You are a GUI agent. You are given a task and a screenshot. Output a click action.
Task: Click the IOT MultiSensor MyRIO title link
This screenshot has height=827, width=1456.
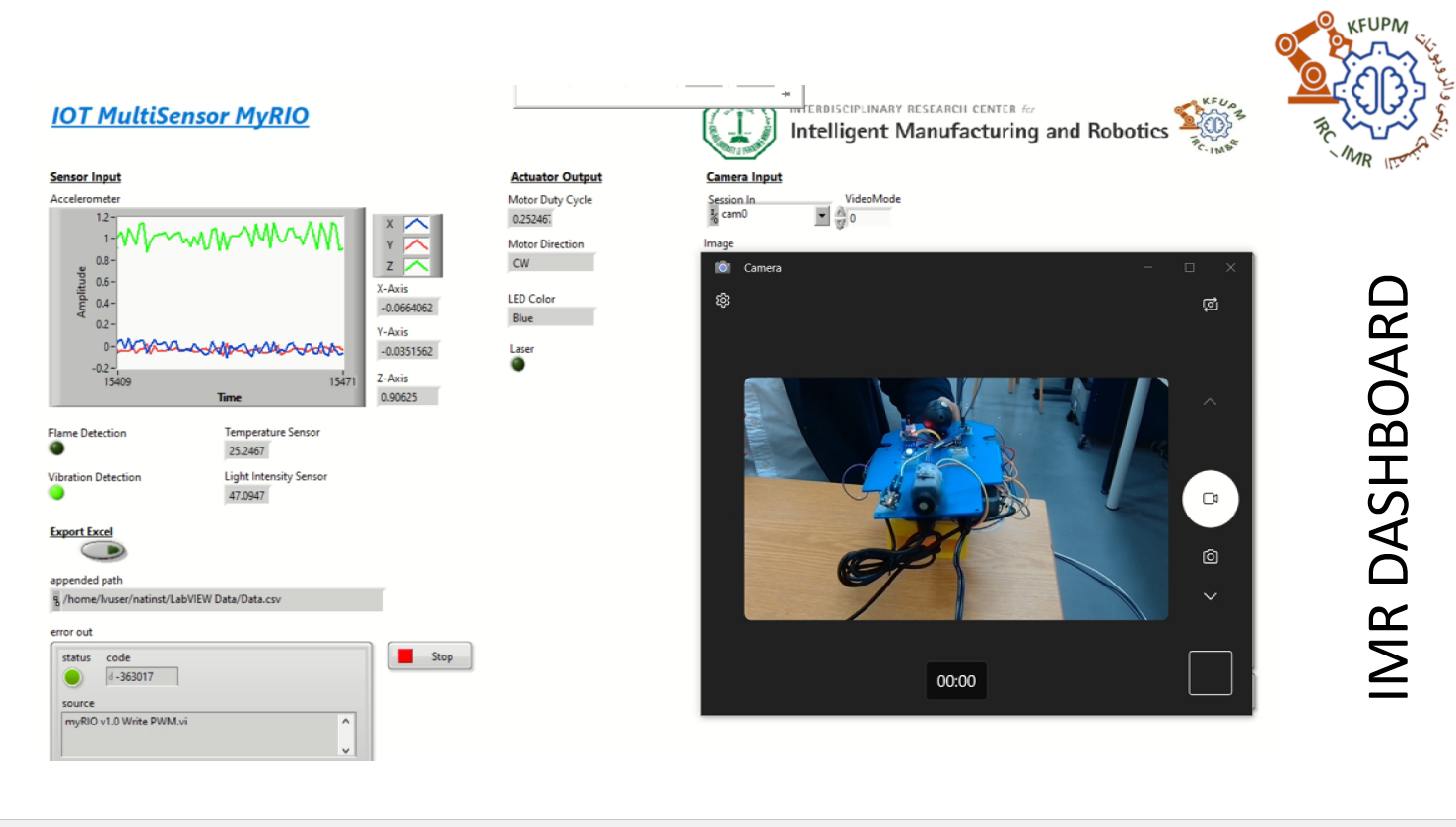[179, 116]
